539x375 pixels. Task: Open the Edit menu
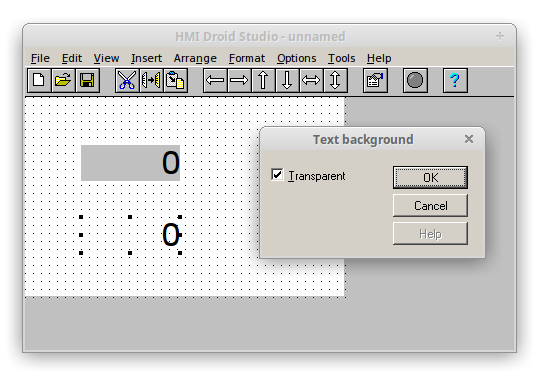click(72, 58)
